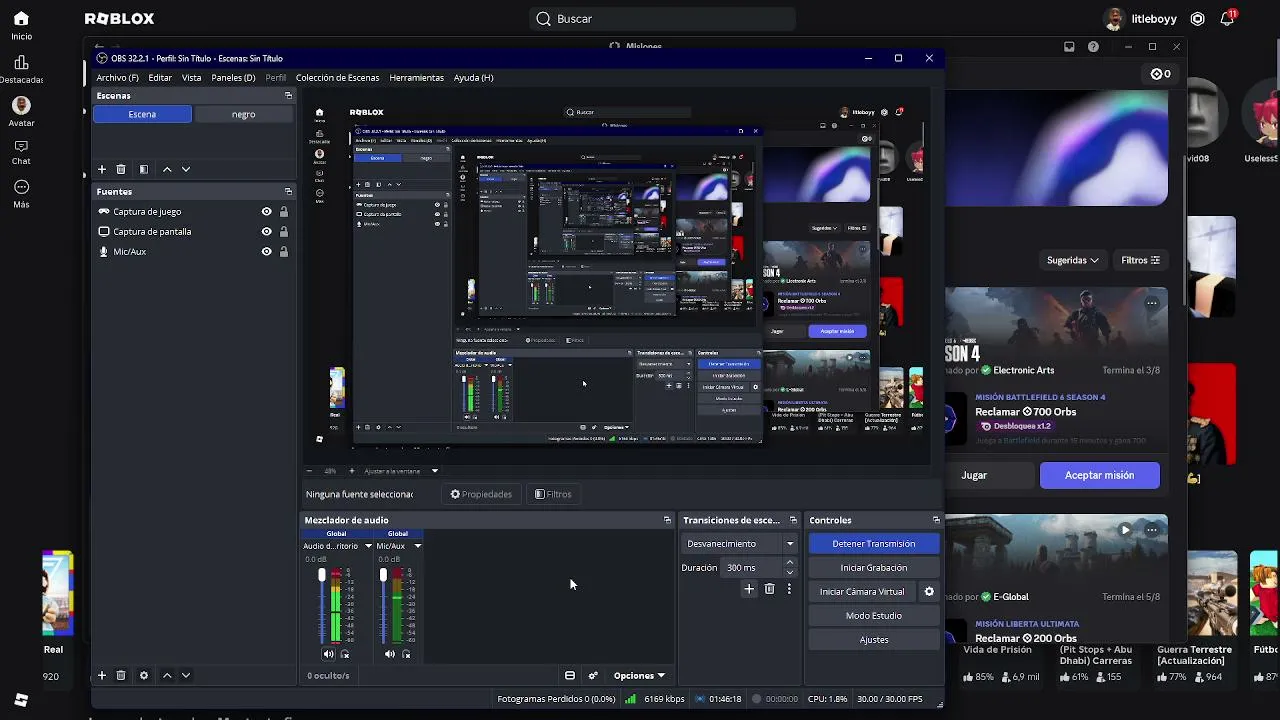Open the Herramientas menu

(x=417, y=78)
